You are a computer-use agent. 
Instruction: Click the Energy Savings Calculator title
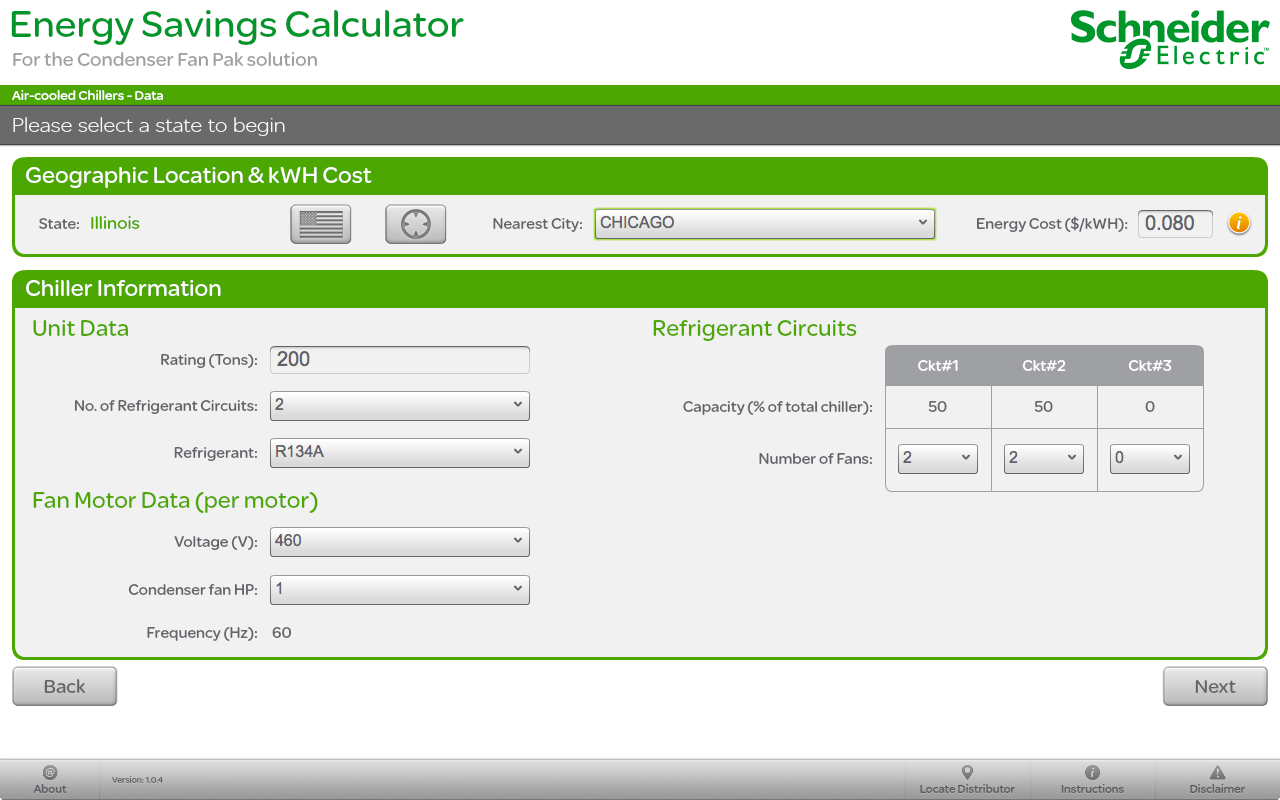(x=237, y=25)
